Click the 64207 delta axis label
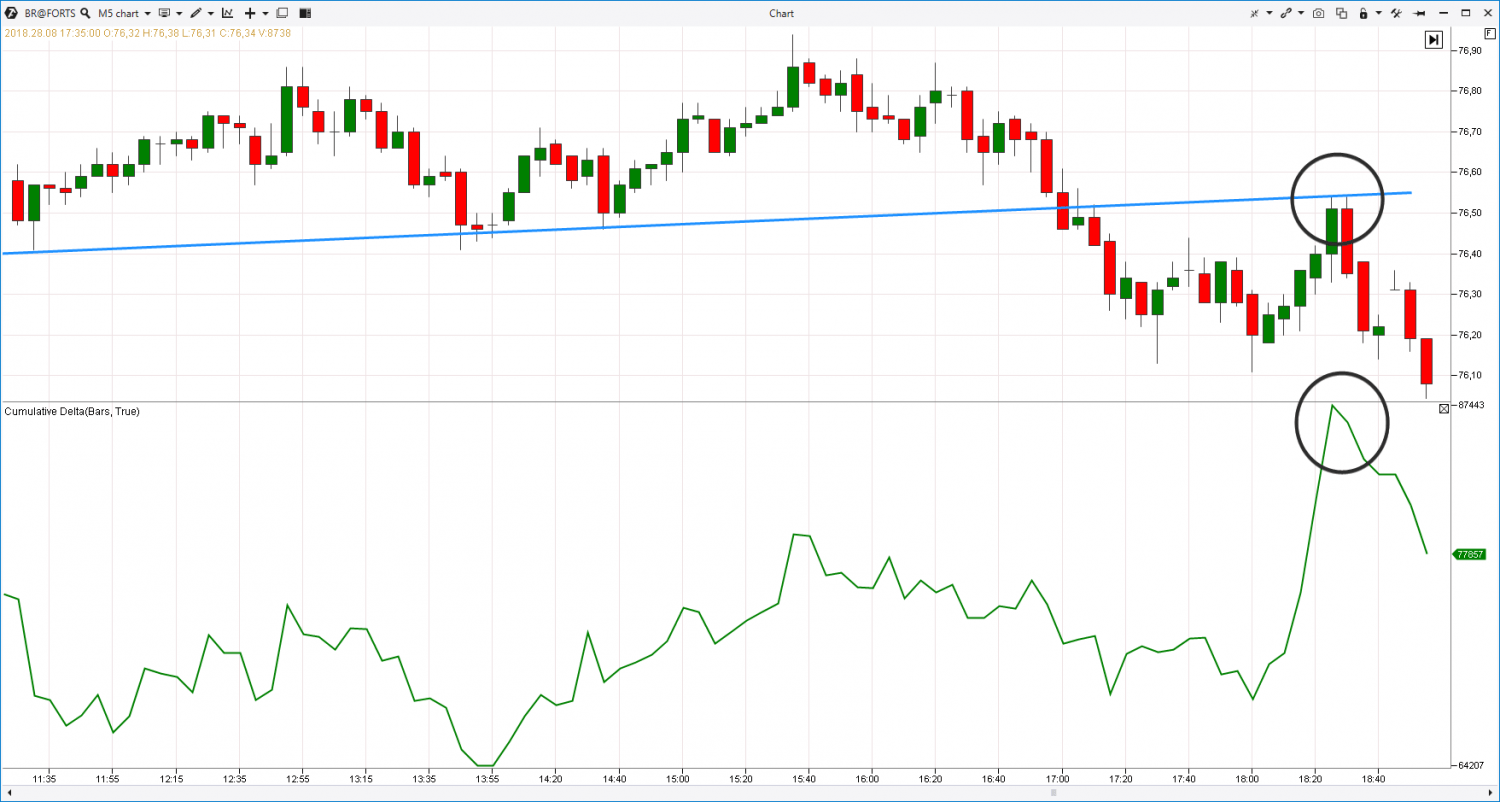This screenshot has width=1500, height=802. (x=1470, y=766)
